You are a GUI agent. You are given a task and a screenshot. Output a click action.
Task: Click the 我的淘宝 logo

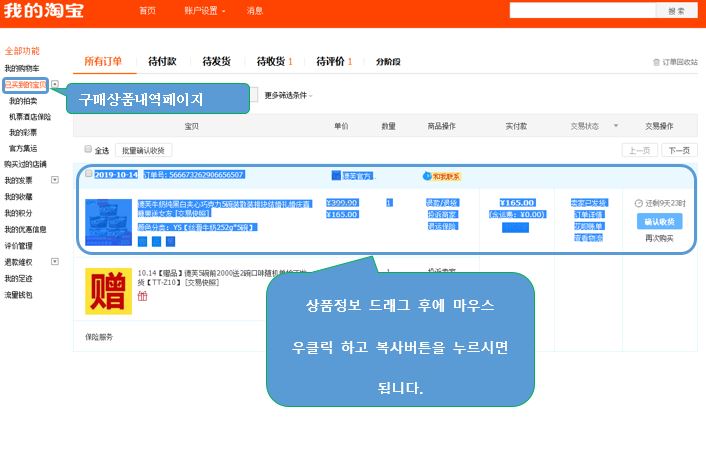pos(44,10)
